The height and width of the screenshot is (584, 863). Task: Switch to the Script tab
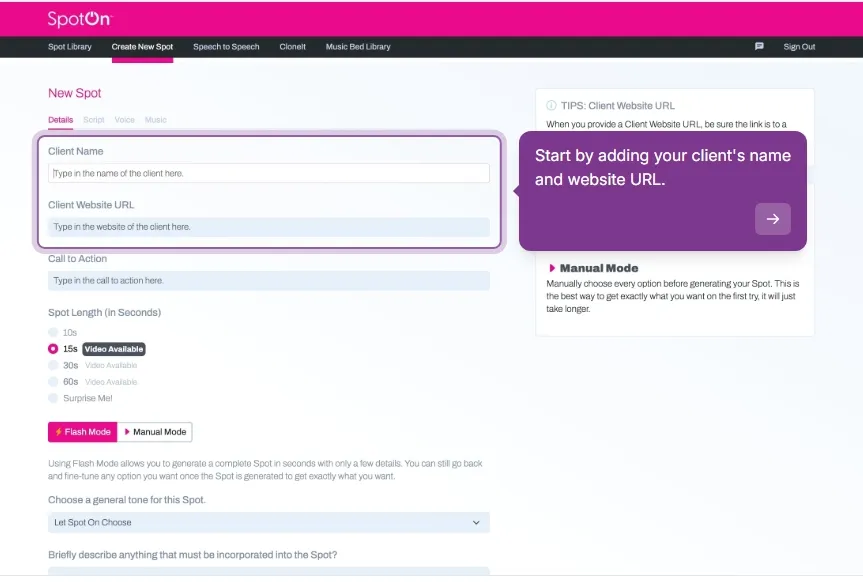click(94, 119)
